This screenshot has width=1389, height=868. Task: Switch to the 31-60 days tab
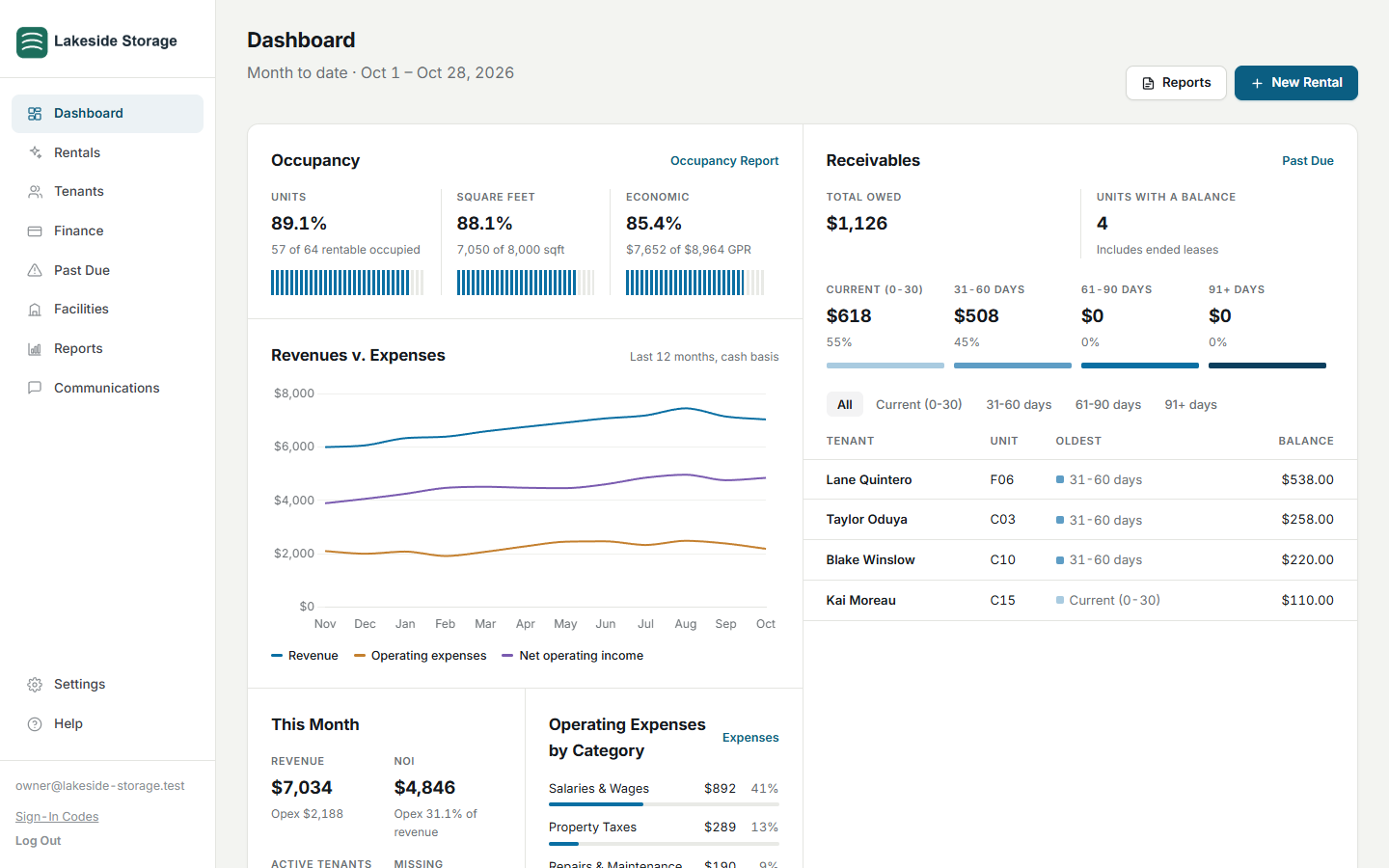click(1019, 405)
